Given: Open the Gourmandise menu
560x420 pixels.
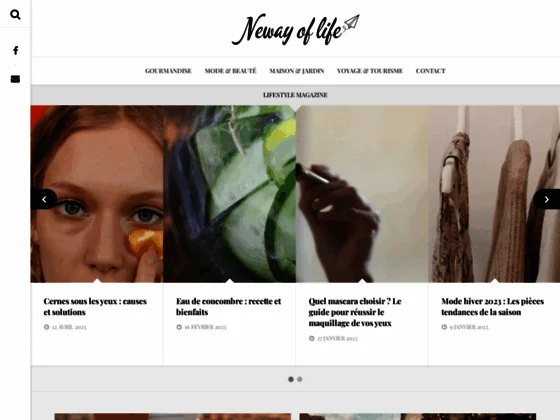Looking at the screenshot, I should coord(168,71).
